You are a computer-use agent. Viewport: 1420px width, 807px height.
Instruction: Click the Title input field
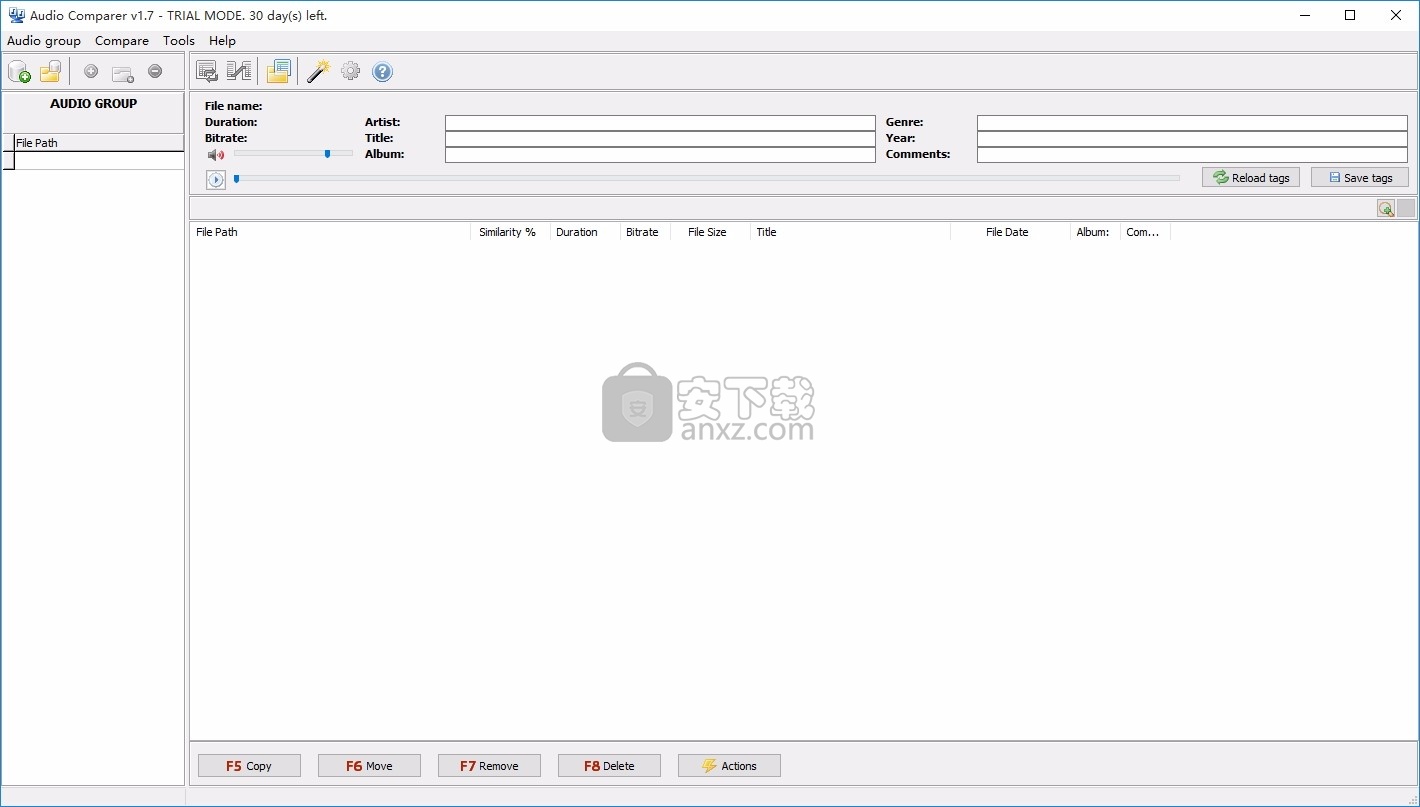tap(660, 139)
